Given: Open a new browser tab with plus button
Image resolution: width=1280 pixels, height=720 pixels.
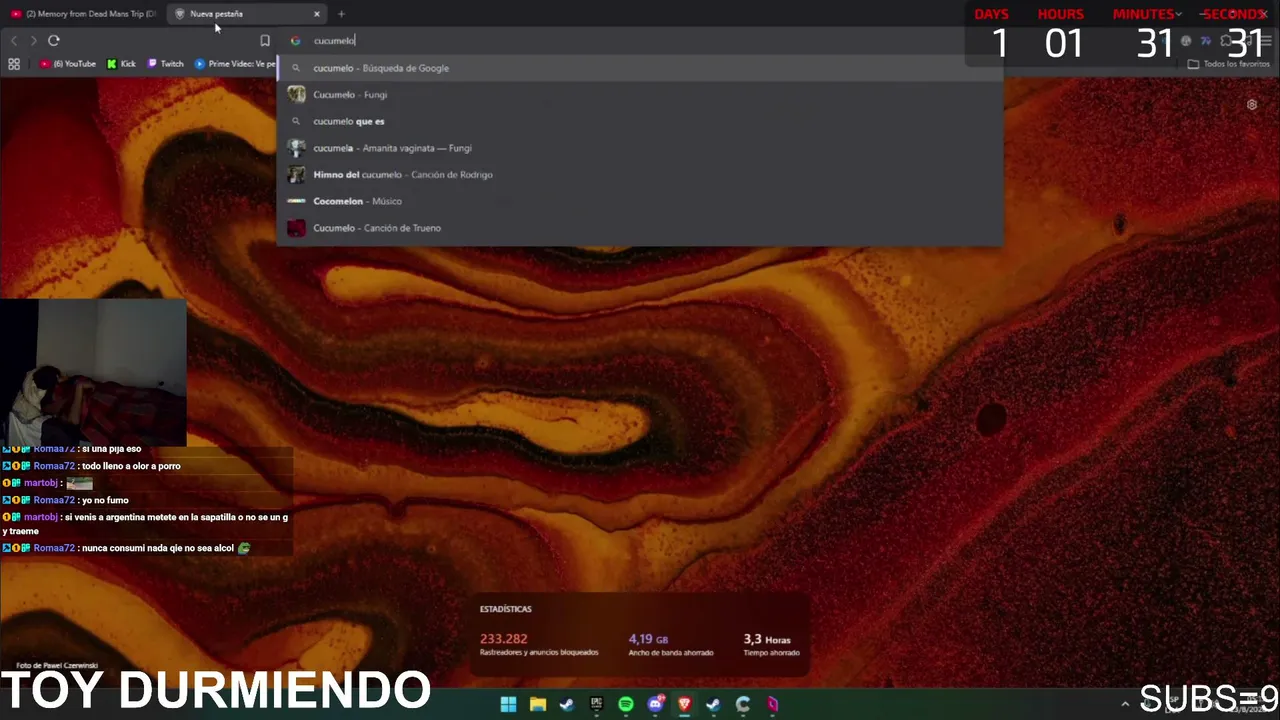Looking at the screenshot, I should (x=341, y=14).
